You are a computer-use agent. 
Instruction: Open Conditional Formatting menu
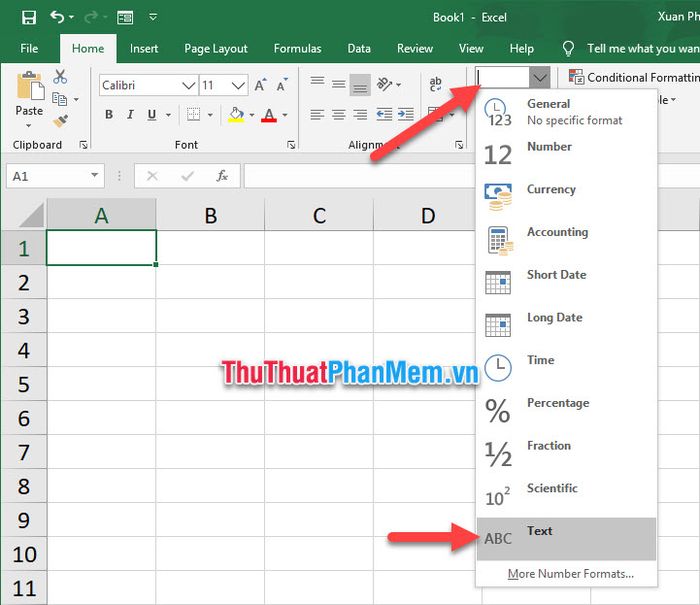click(634, 77)
